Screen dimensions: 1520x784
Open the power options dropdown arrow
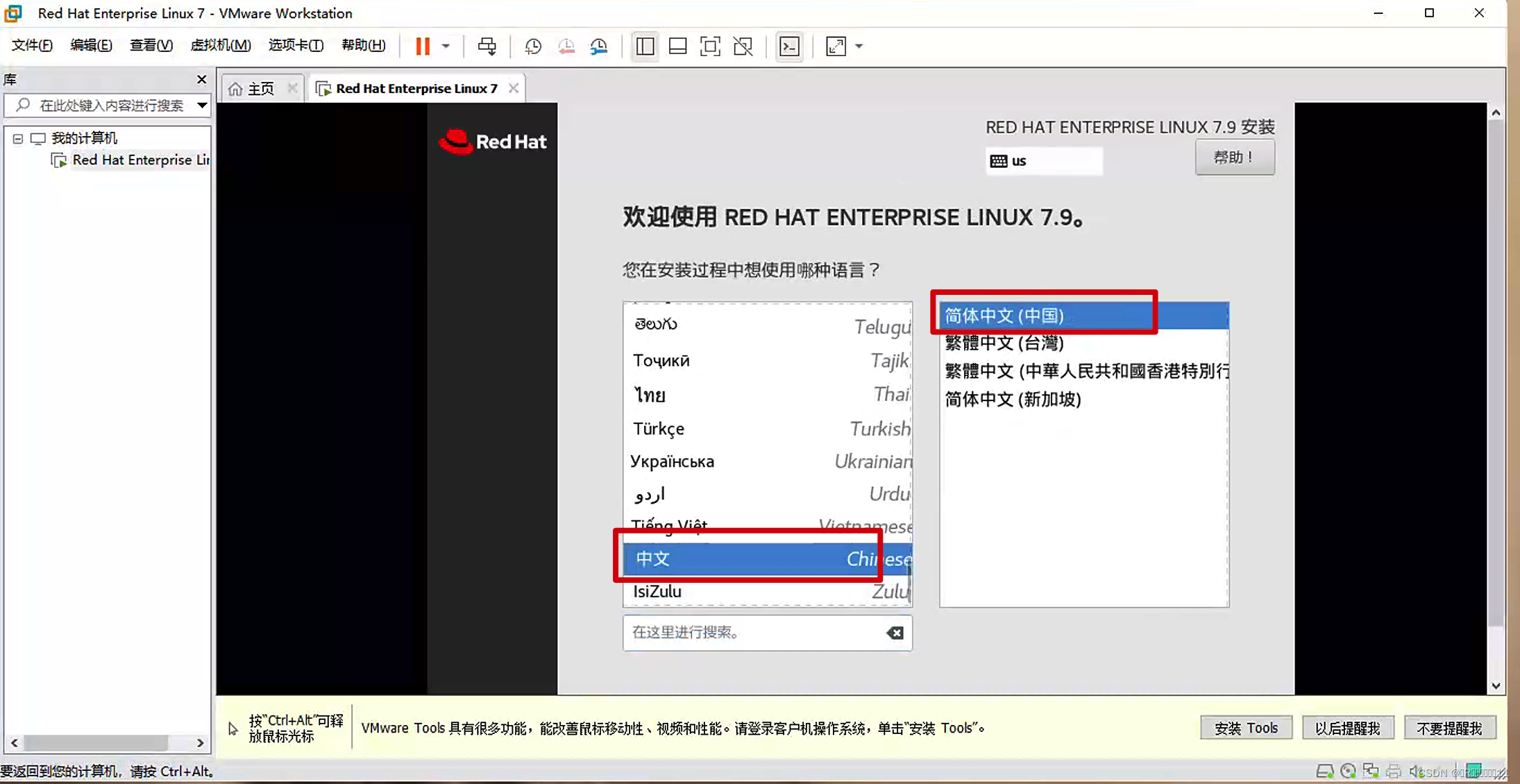pyautogui.click(x=446, y=46)
